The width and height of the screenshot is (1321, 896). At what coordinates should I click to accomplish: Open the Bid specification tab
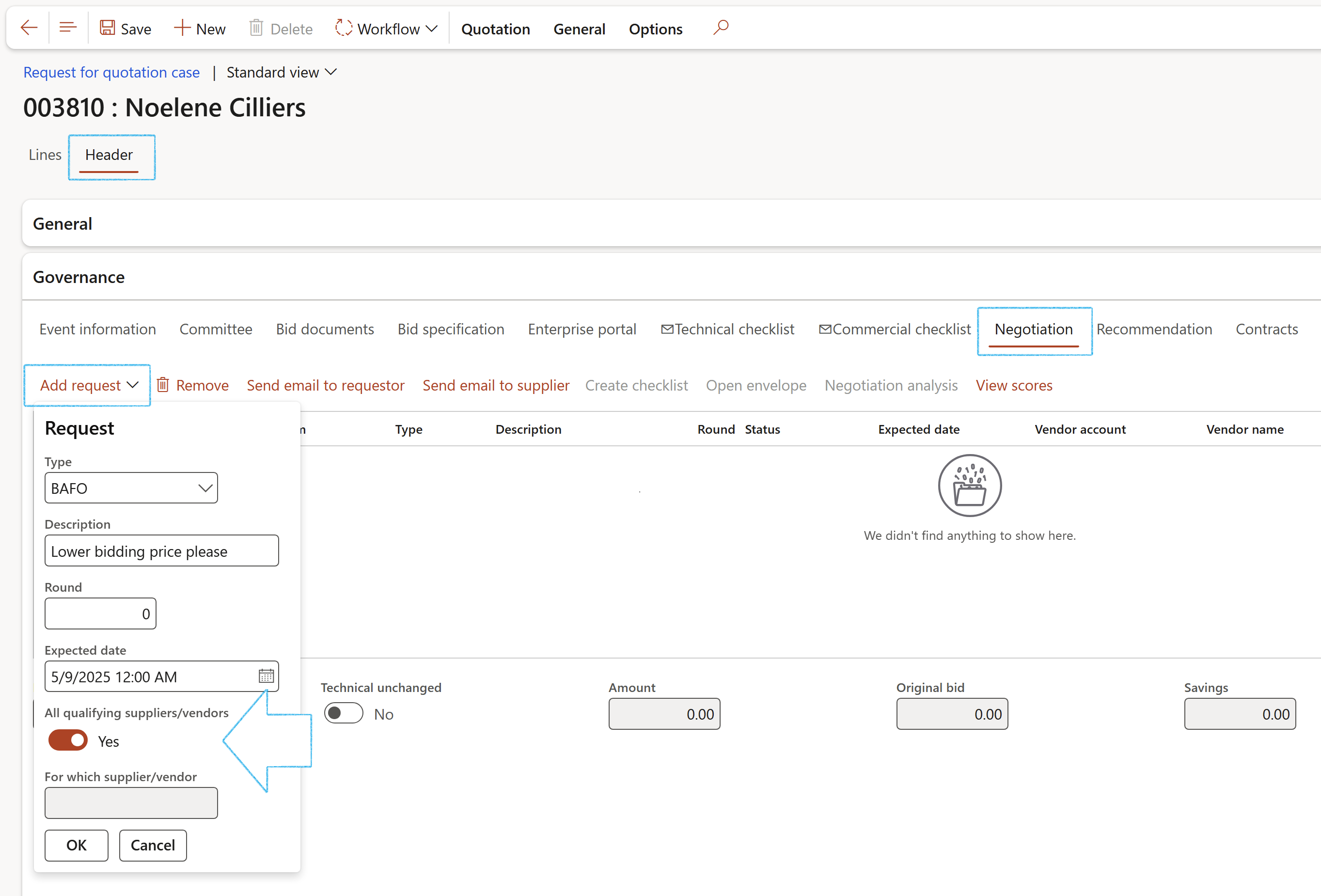451,329
